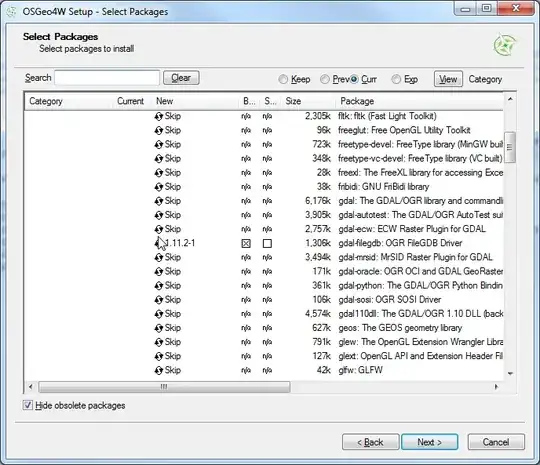
Task: Select the Prev radio option
Action: pos(325,79)
